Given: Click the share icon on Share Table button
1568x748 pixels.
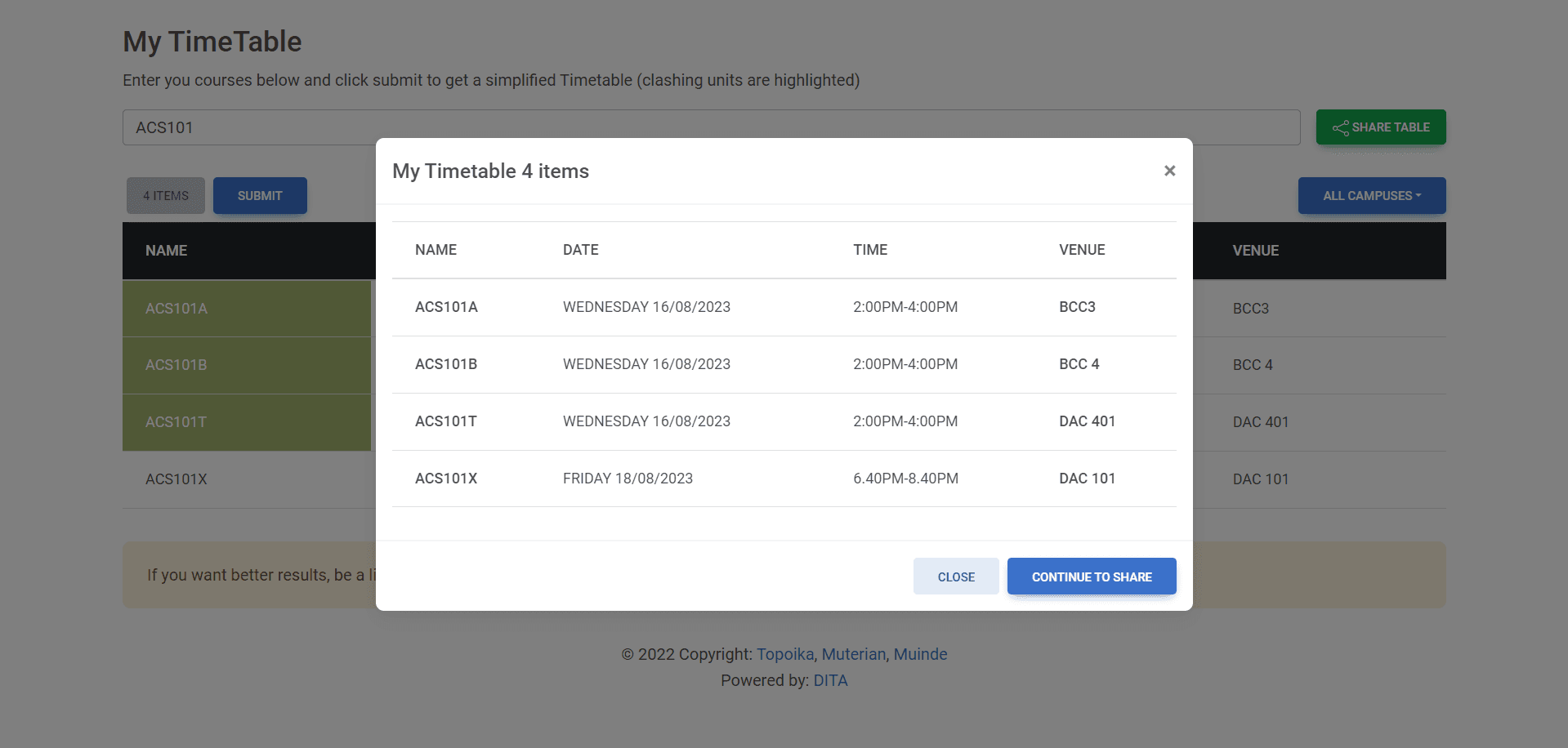Looking at the screenshot, I should pyautogui.click(x=1341, y=127).
